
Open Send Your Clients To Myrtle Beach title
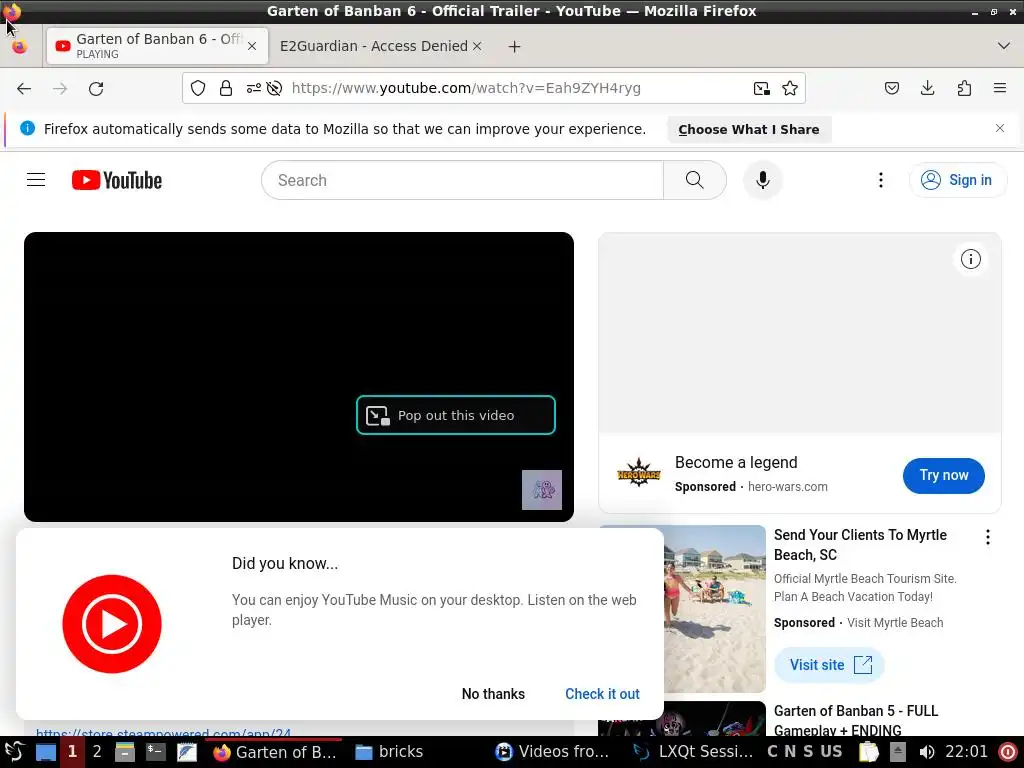(860, 545)
